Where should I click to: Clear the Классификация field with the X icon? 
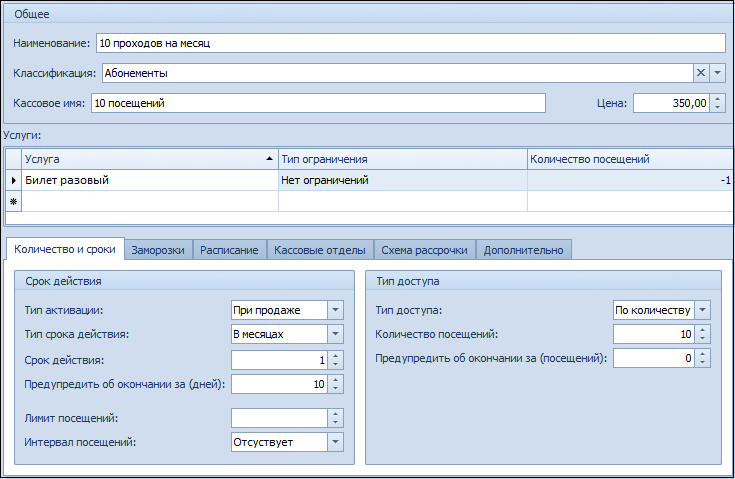[701, 73]
